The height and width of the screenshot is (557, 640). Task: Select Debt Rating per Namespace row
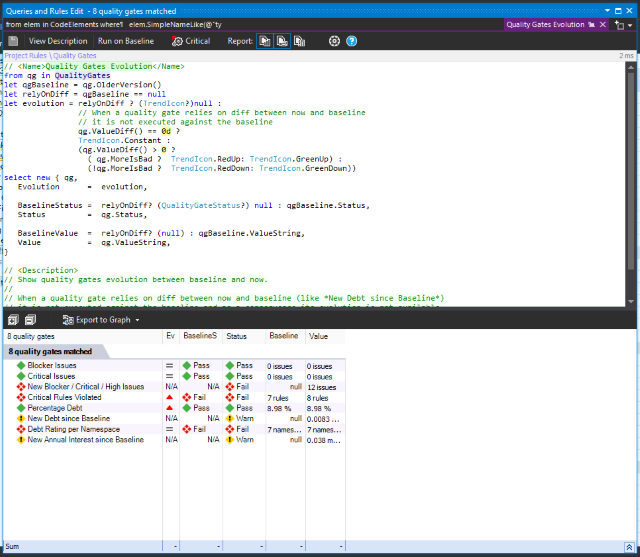click(174, 429)
